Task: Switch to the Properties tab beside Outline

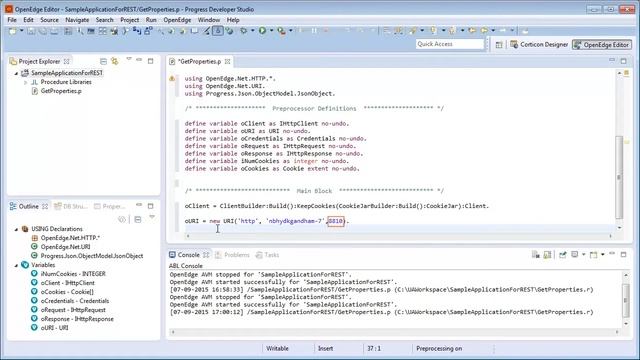Action: click(x=109, y=207)
